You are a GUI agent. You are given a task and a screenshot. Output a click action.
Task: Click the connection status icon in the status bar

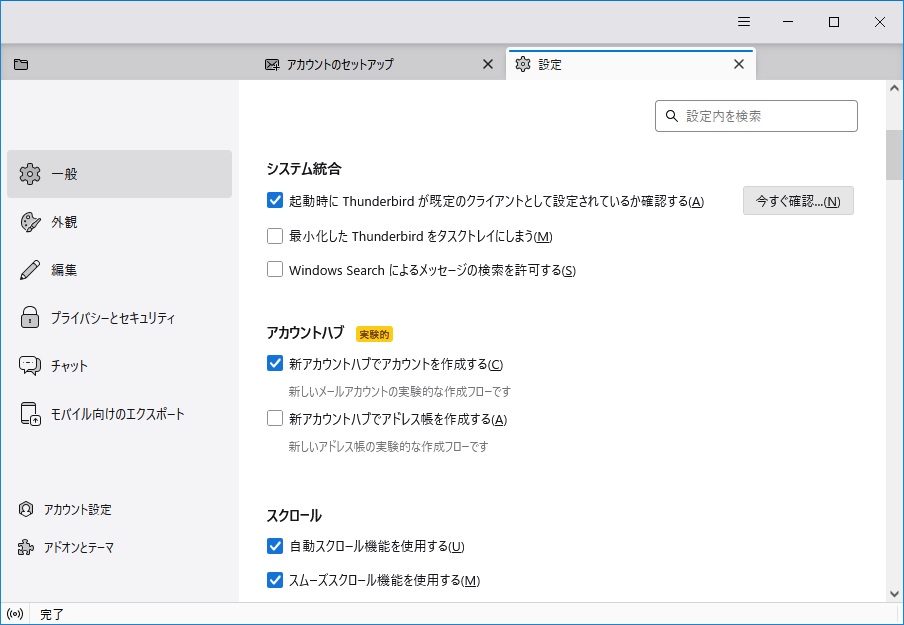(15, 614)
